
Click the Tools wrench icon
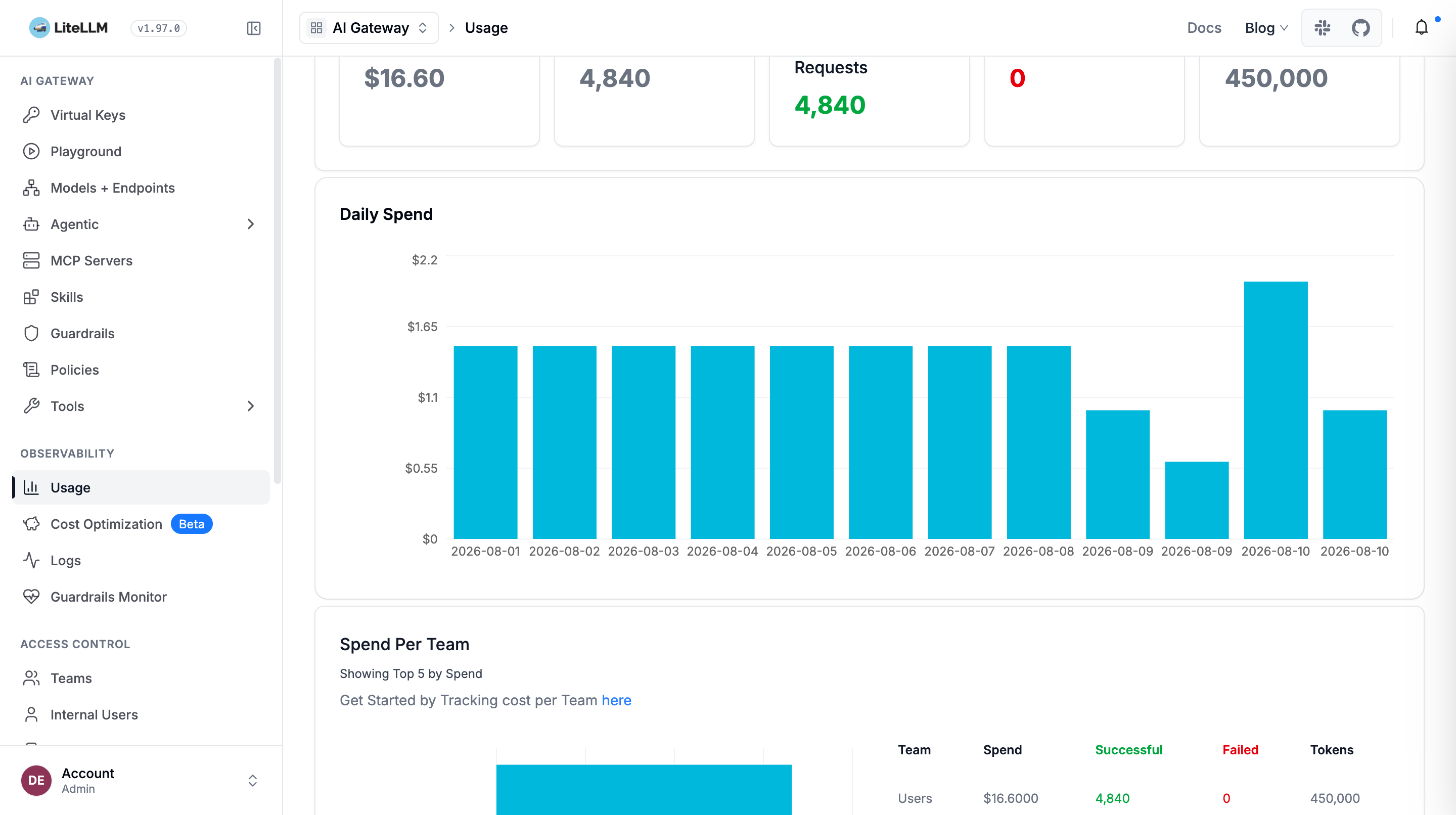click(32, 406)
